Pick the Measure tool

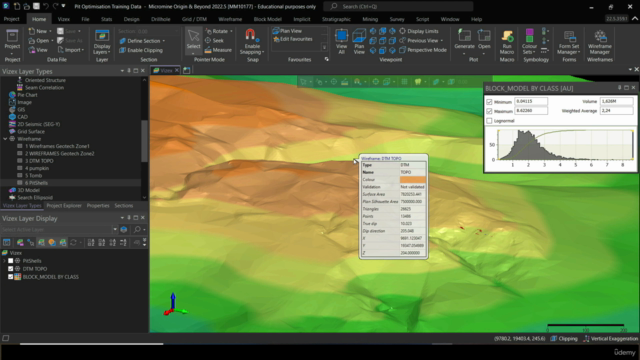click(218, 50)
